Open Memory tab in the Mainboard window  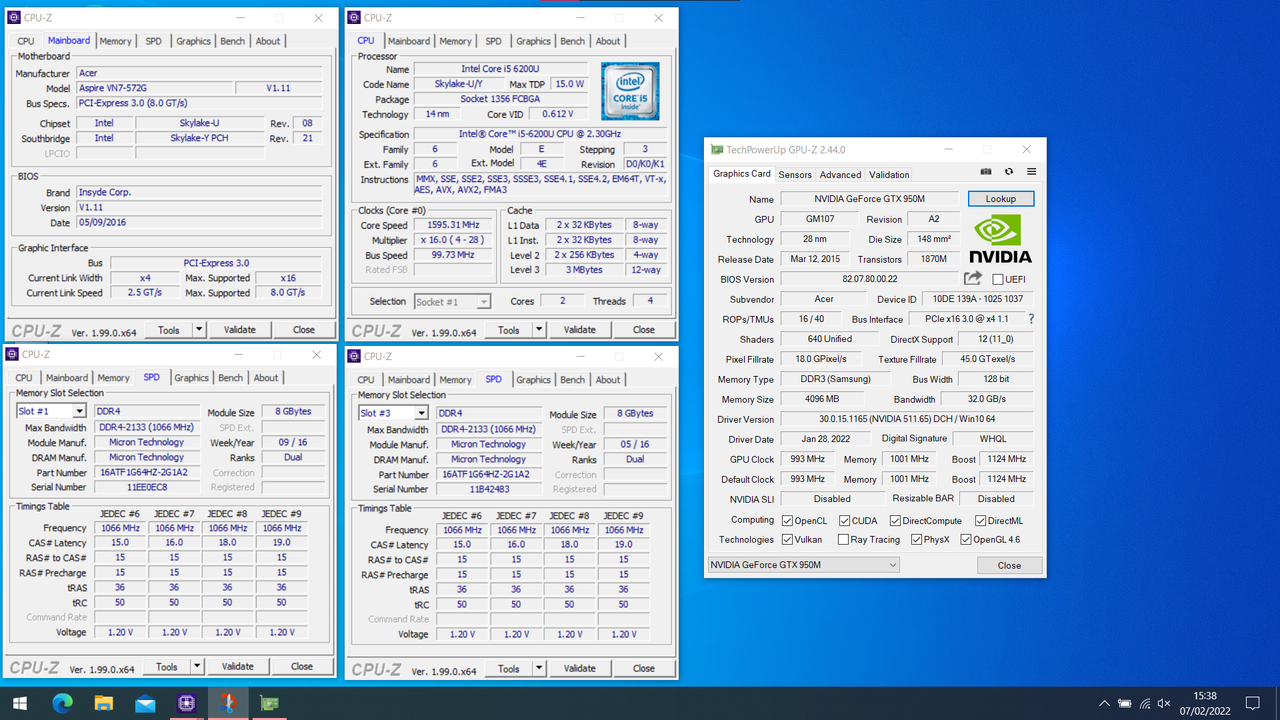pyautogui.click(x=115, y=41)
